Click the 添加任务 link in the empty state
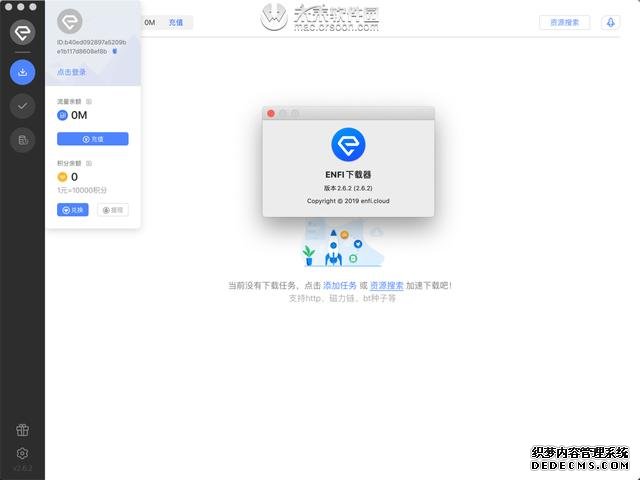The width and height of the screenshot is (640, 480). point(340,285)
